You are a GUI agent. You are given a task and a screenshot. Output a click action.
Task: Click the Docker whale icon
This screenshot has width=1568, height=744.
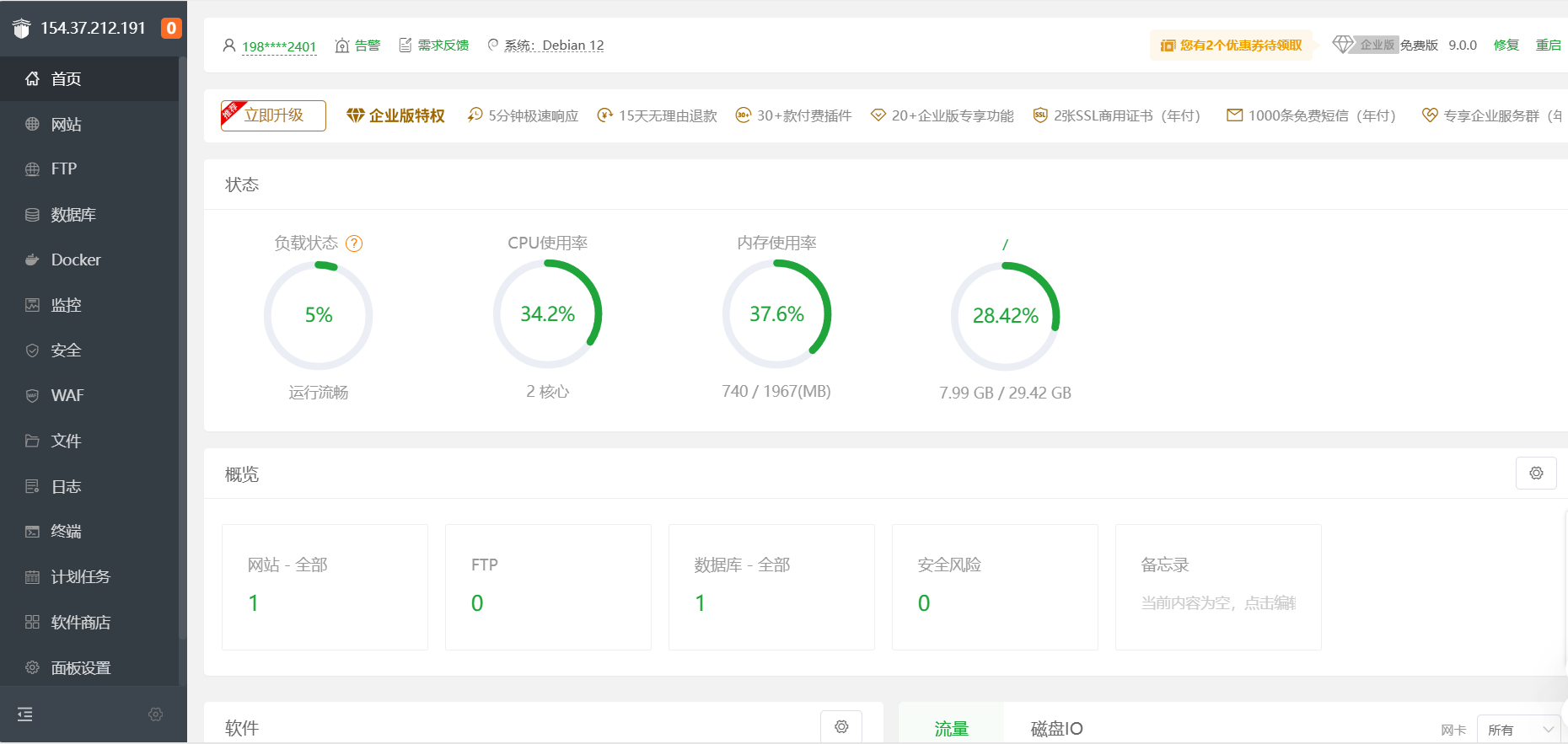click(x=32, y=260)
